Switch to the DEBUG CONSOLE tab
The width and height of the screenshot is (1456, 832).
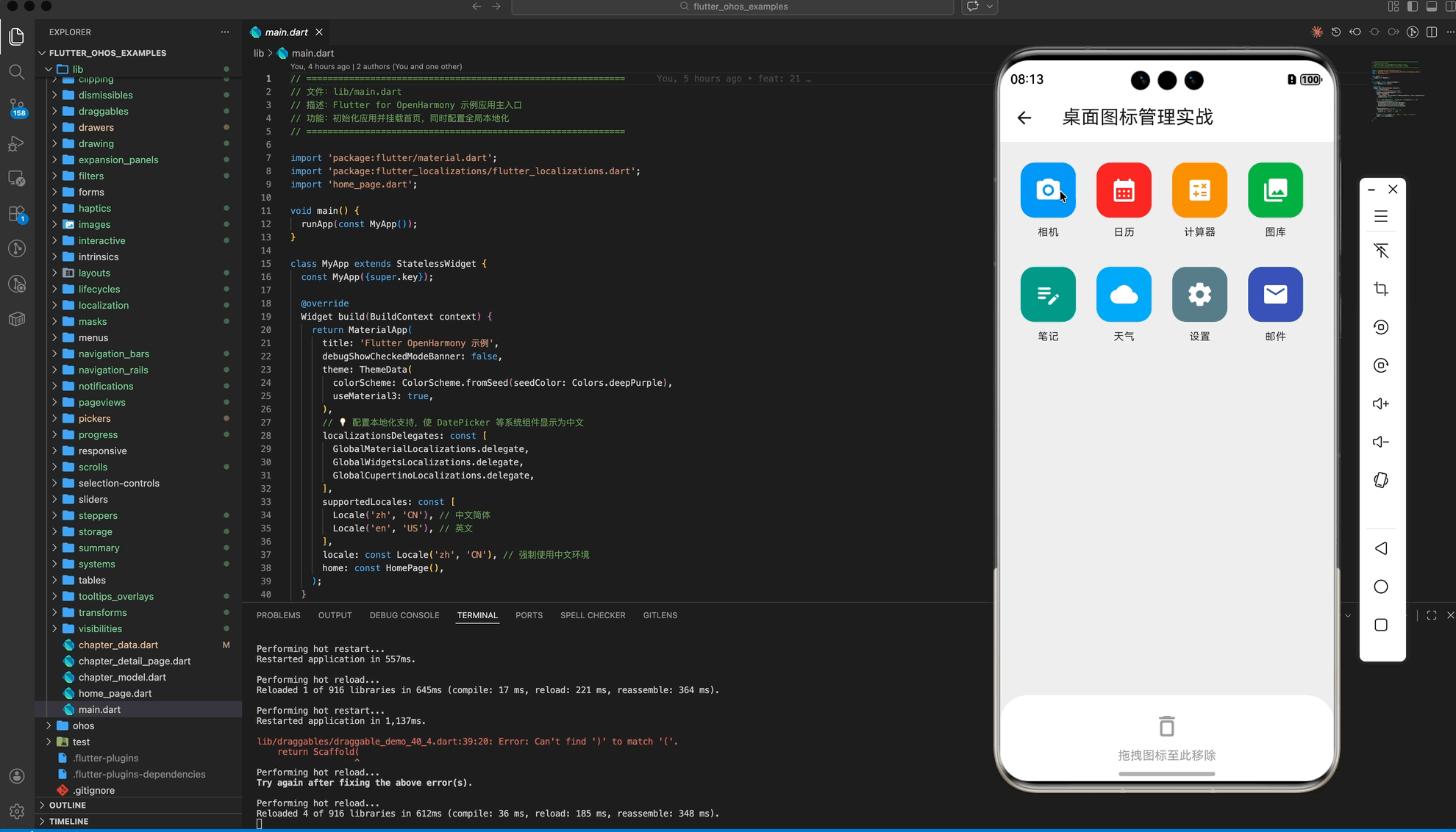[x=404, y=615]
